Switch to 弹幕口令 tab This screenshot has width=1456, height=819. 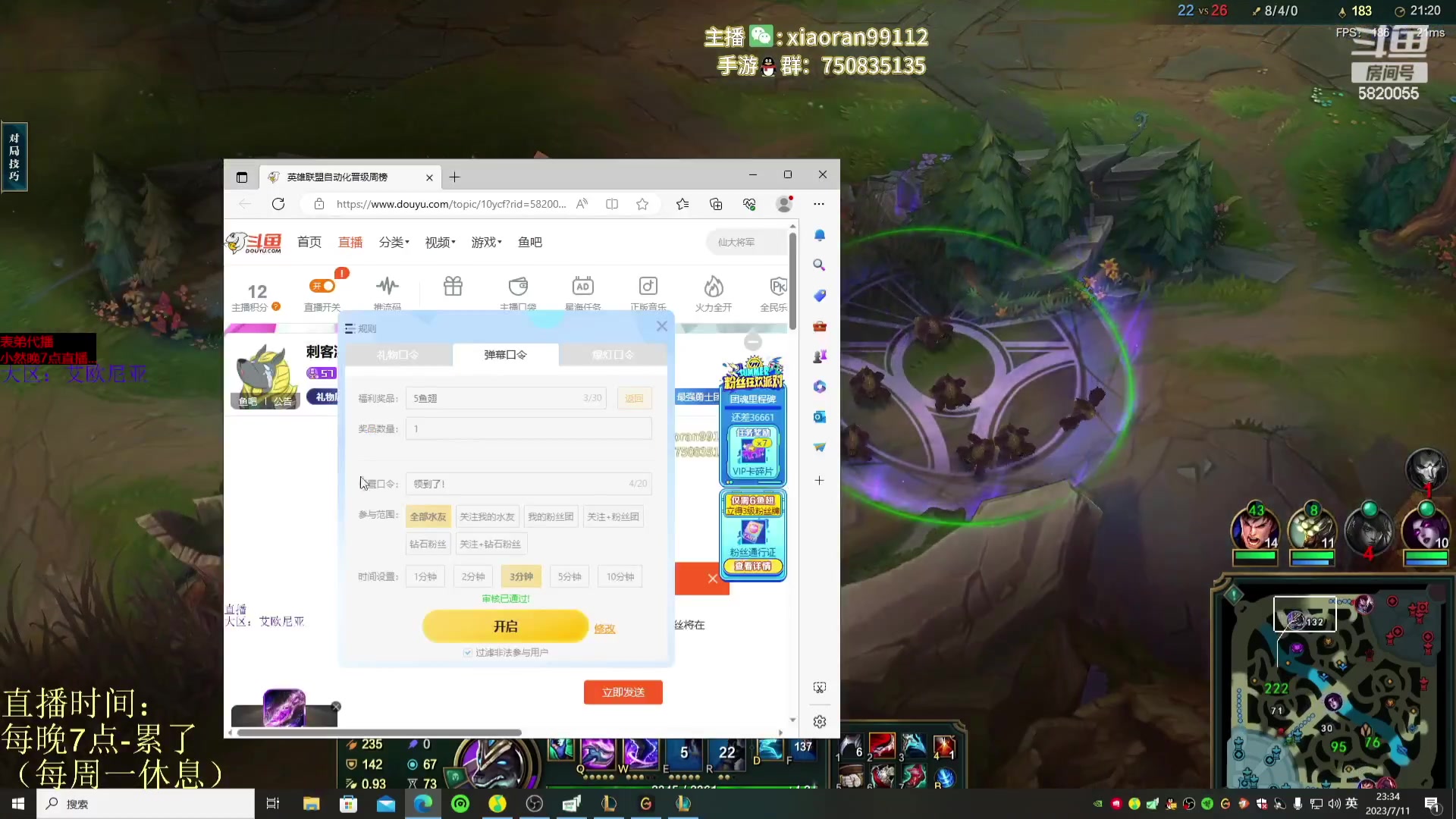[506, 355]
